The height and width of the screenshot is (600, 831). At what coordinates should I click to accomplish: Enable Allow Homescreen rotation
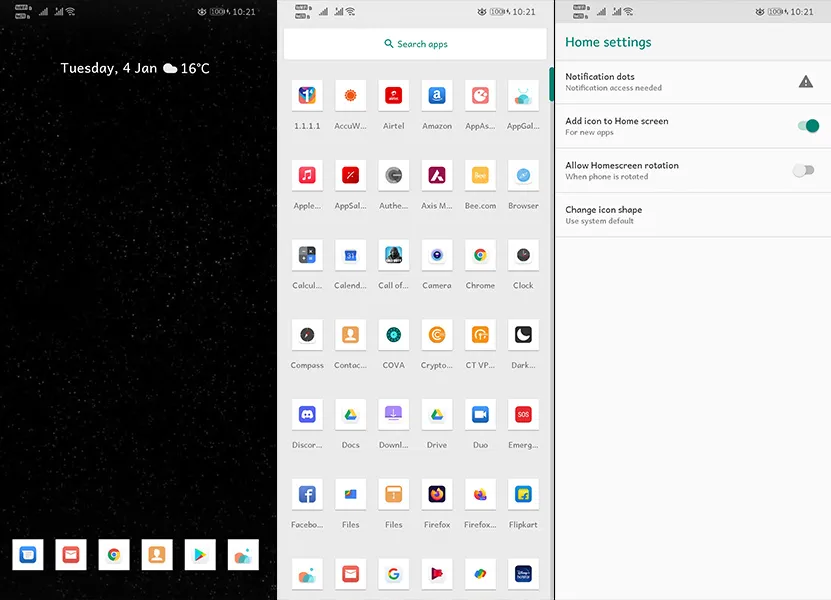[x=805, y=171]
